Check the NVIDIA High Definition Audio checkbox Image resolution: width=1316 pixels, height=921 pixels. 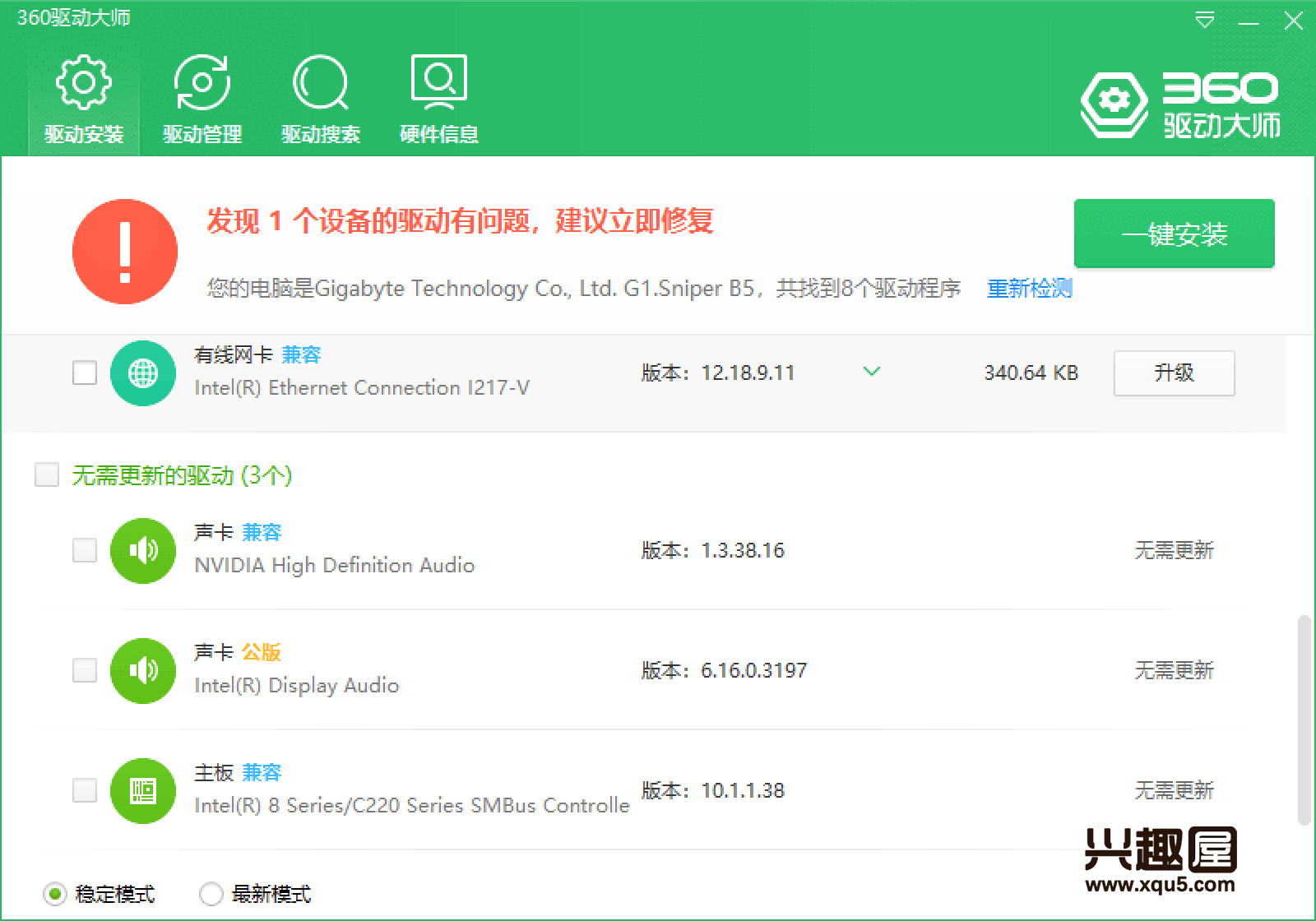(x=85, y=550)
